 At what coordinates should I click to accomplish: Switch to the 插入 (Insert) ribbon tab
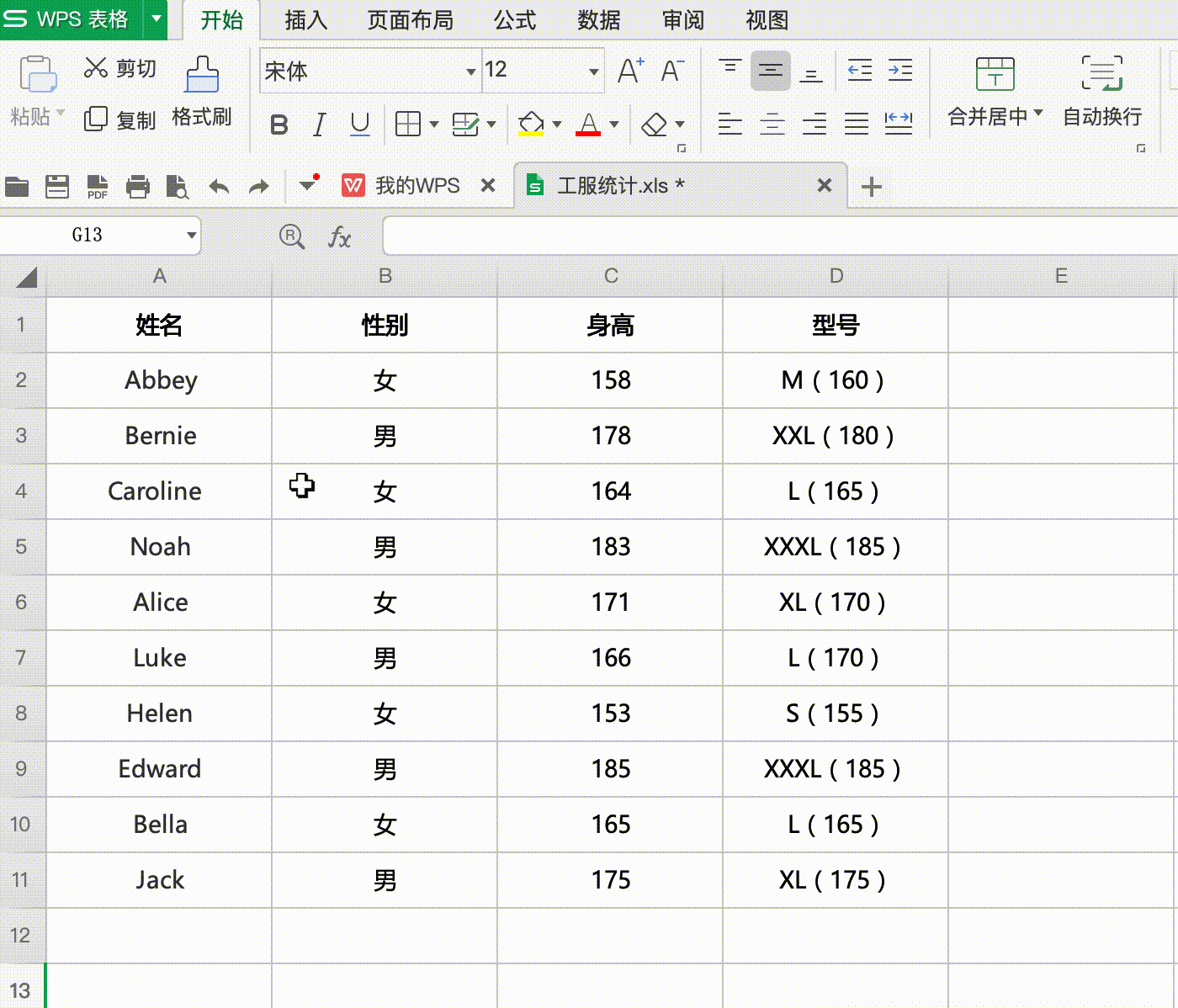click(305, 20)
